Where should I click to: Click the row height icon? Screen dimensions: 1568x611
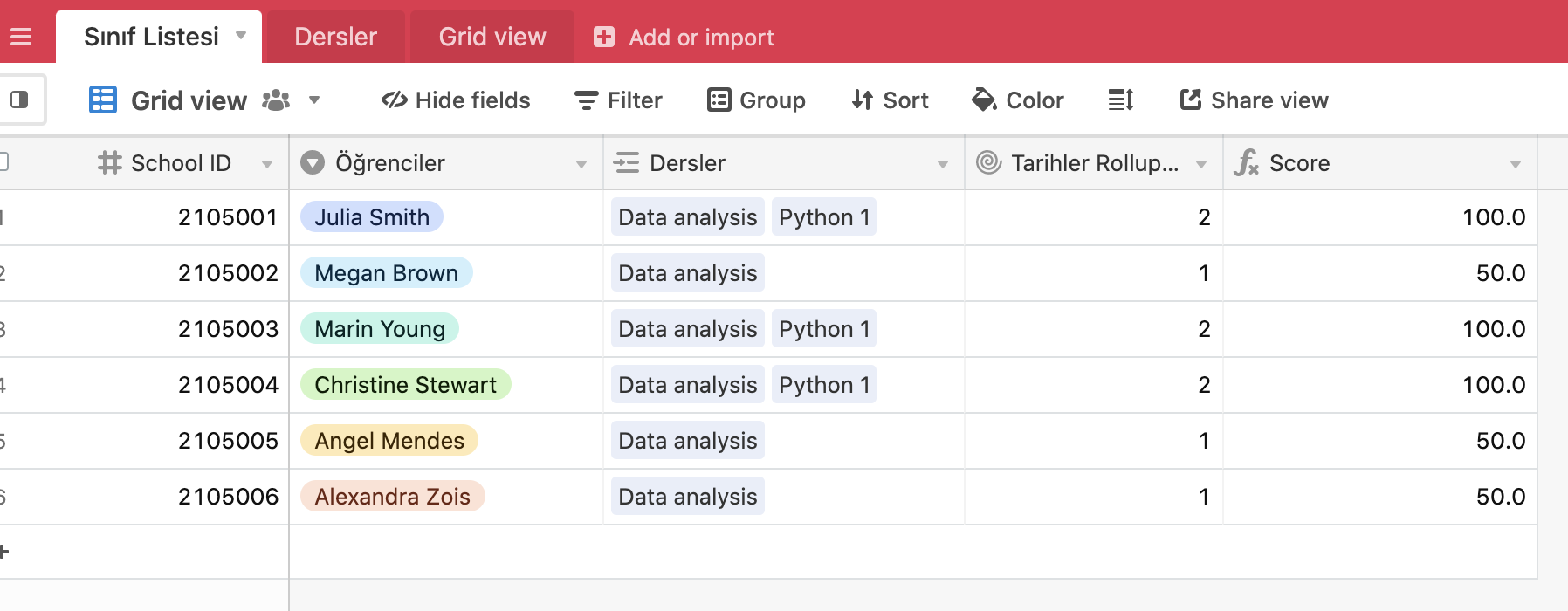tap(1121, 100)
